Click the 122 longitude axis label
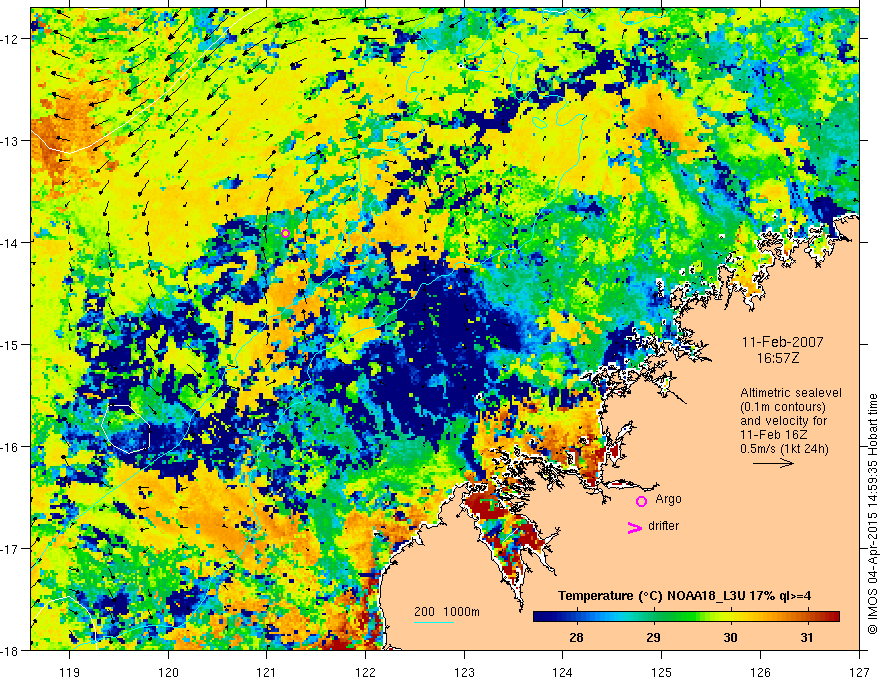The height and width of the screenshot is (680, 880). [x=366, y=672]
